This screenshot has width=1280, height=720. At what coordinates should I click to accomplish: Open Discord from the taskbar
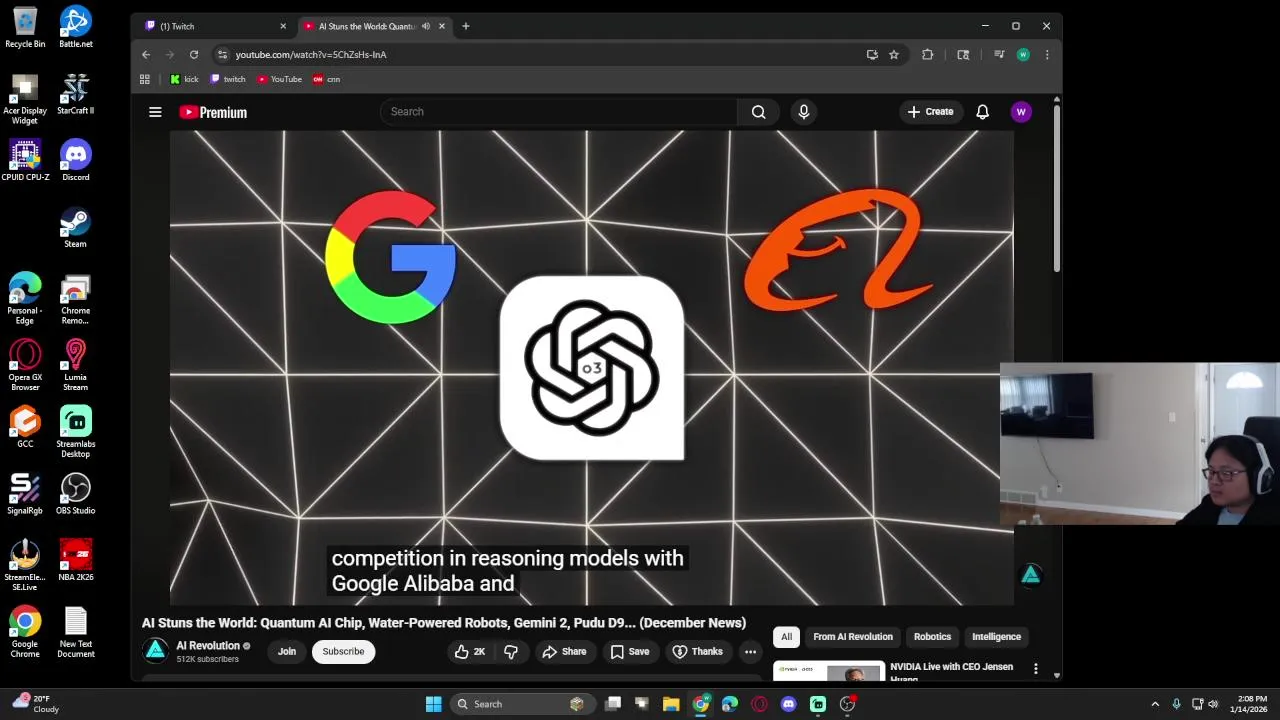click(788, 704)
